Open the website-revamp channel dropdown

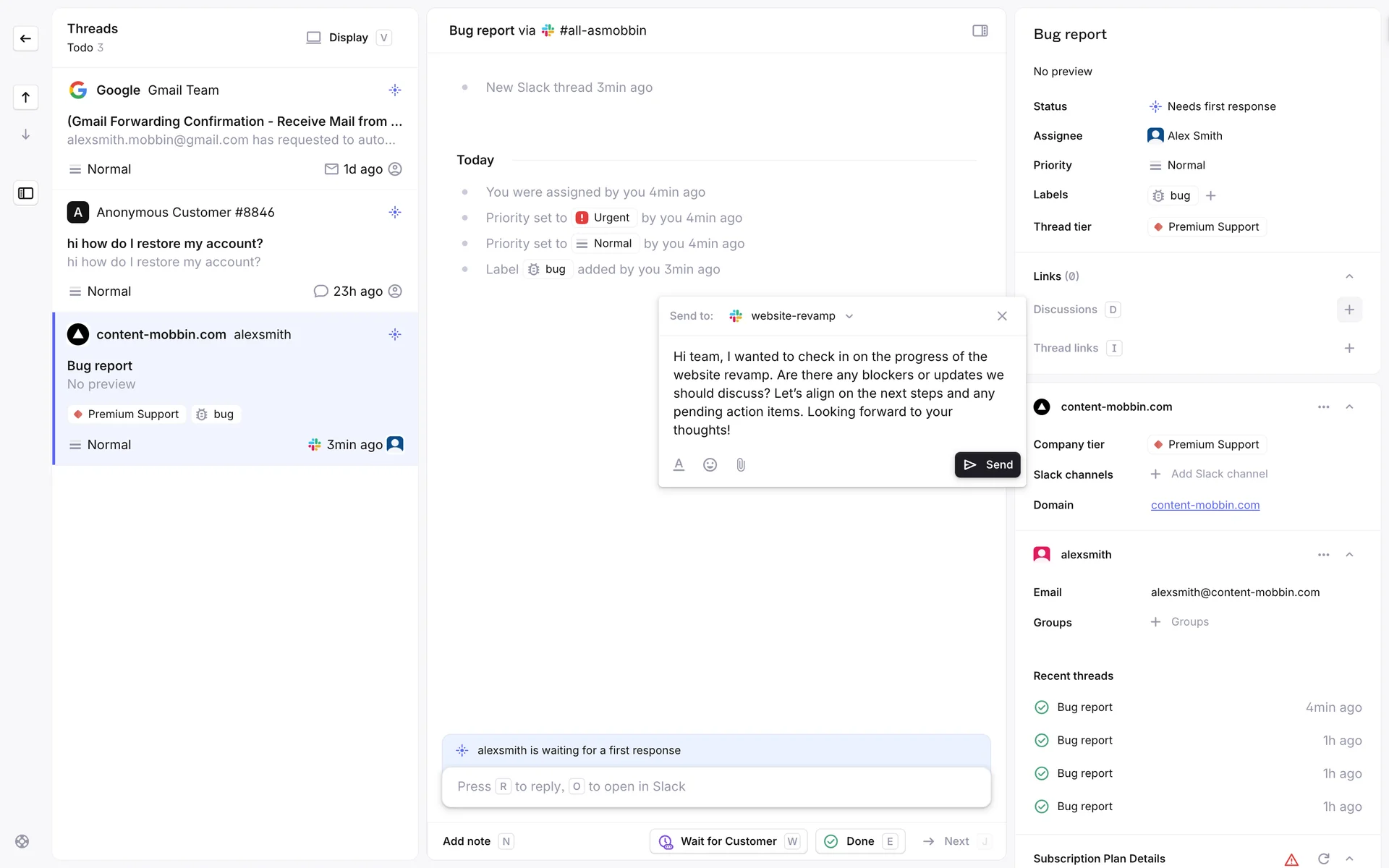click(793, 316)
